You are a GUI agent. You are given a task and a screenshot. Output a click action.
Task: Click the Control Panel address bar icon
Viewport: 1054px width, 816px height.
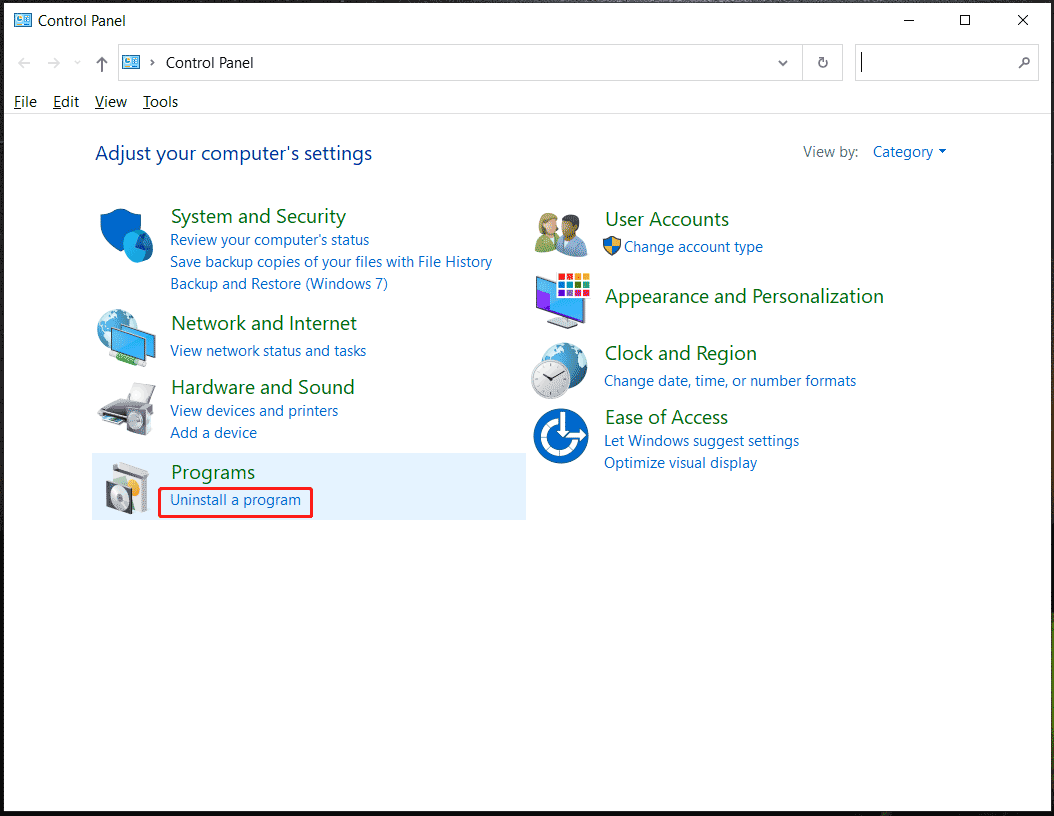[x=131, y=63]
